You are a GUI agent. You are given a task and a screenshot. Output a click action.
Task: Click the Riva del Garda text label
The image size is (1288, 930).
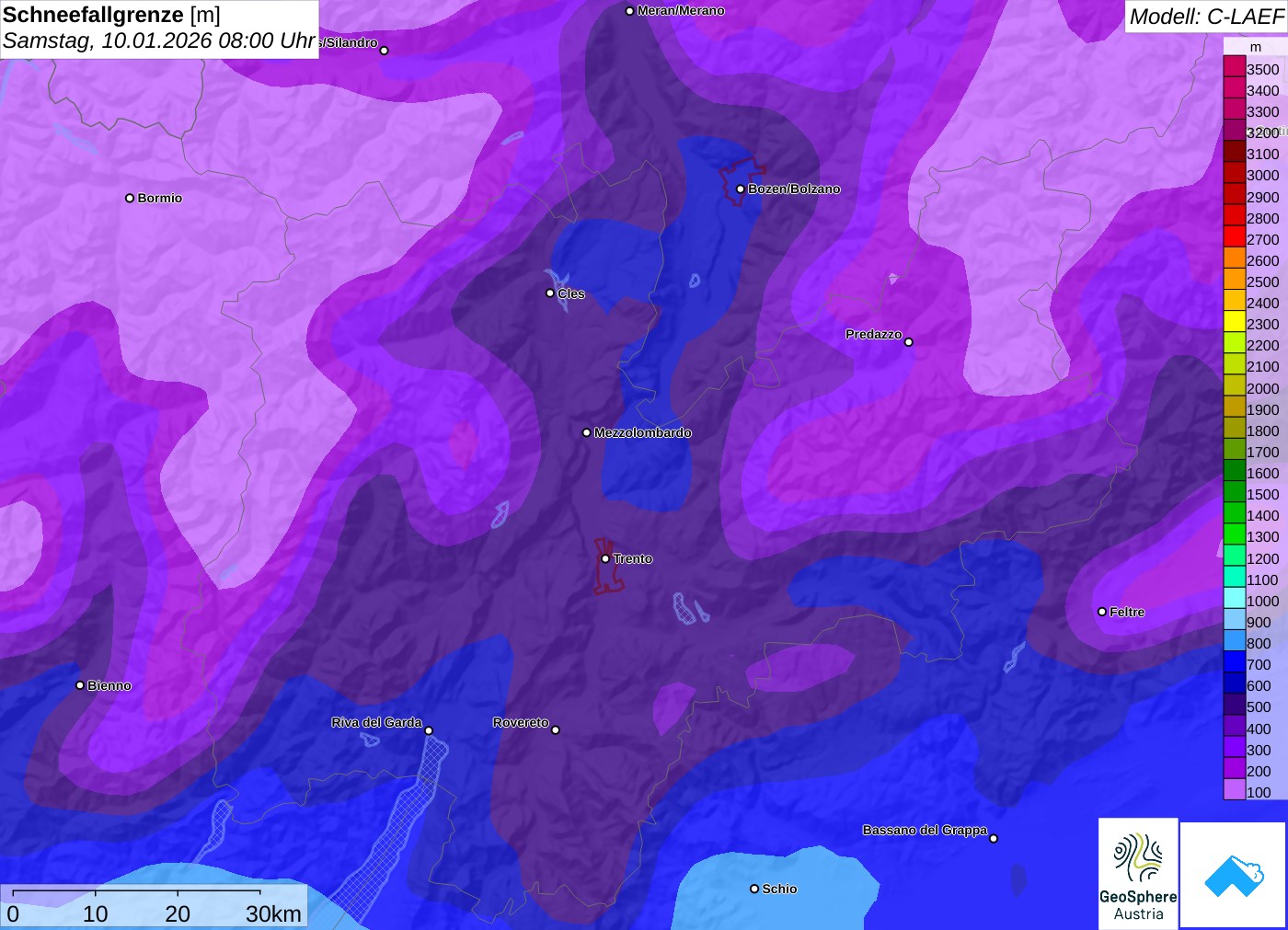pos(376,722)
